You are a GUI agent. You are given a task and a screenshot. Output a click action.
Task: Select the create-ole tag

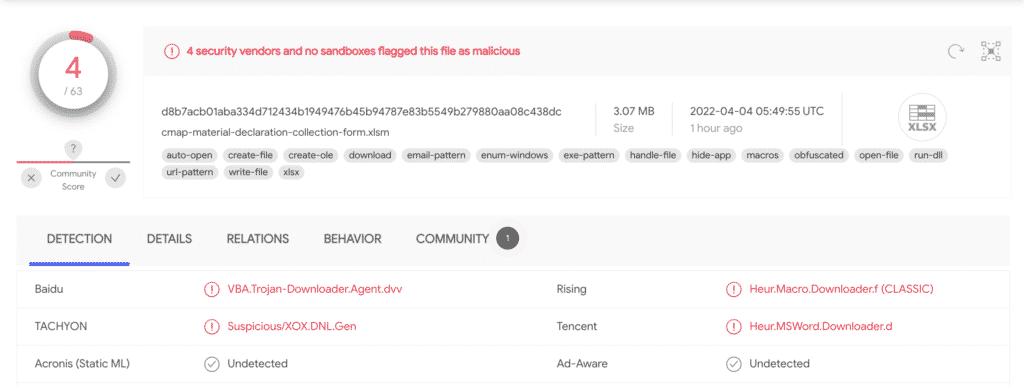(x=312, y=155)
